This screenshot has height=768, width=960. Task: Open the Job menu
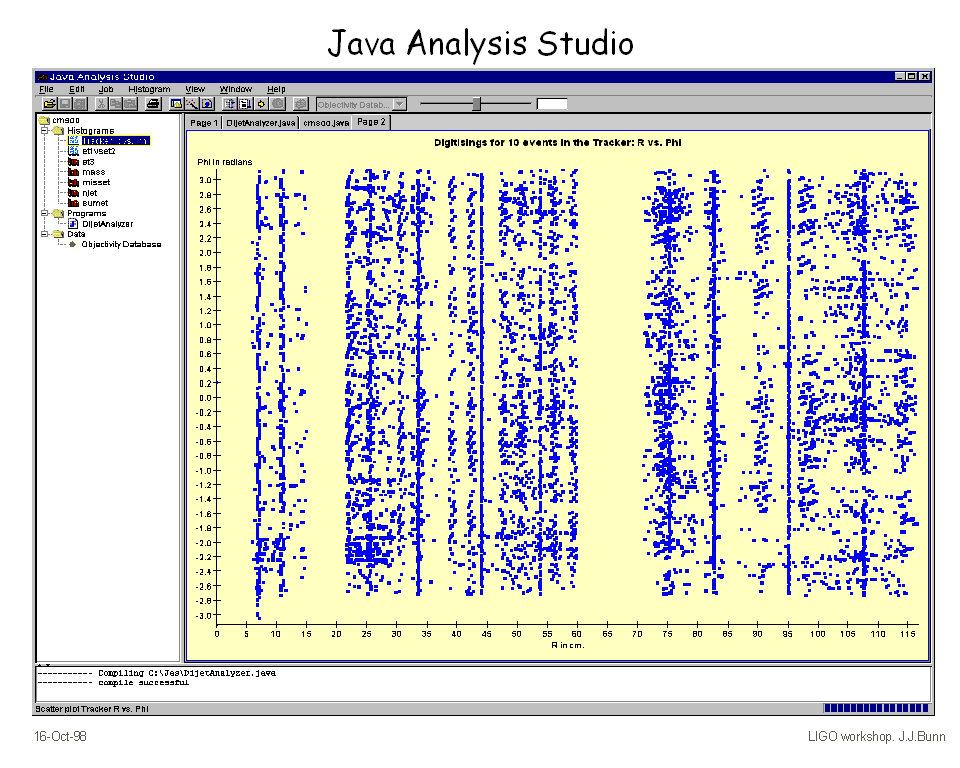pos(106,89)
